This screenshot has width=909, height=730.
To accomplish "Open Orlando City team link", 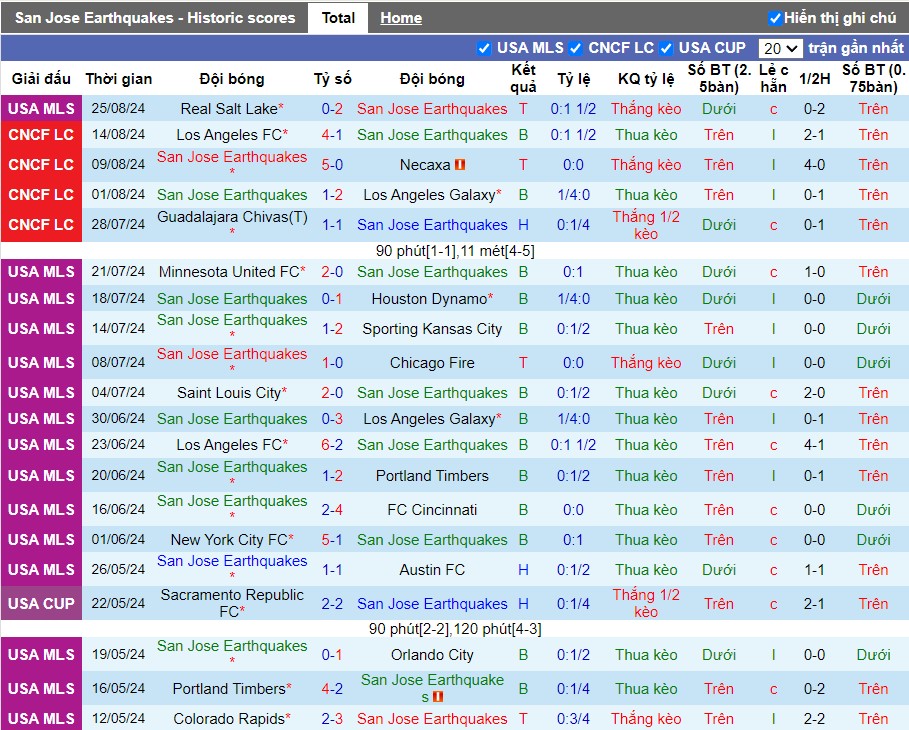I will tap(432, 655).
